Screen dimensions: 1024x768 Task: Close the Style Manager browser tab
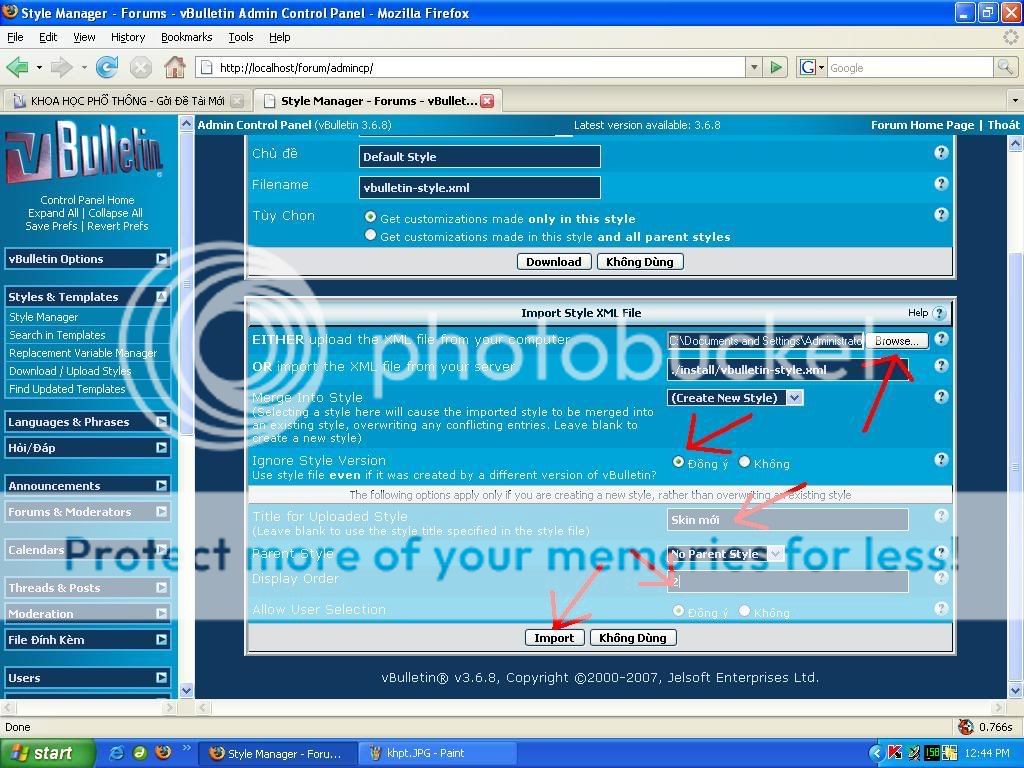click(x=487, y=101)
